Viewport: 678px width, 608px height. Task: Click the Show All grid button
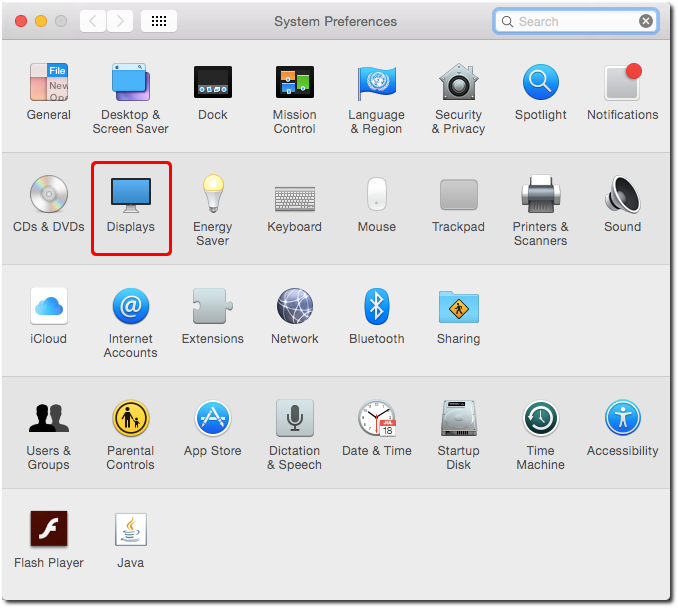point(159,21)
